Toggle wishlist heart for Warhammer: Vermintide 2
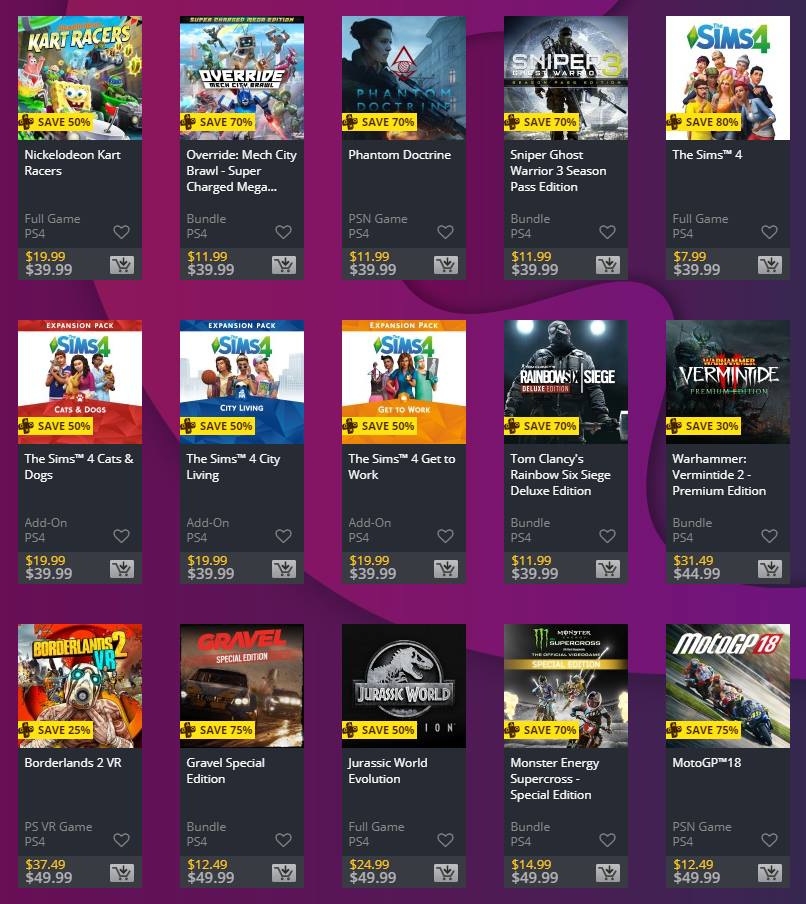The width and height of the screenshot is (806, 904). pos(769,536)
